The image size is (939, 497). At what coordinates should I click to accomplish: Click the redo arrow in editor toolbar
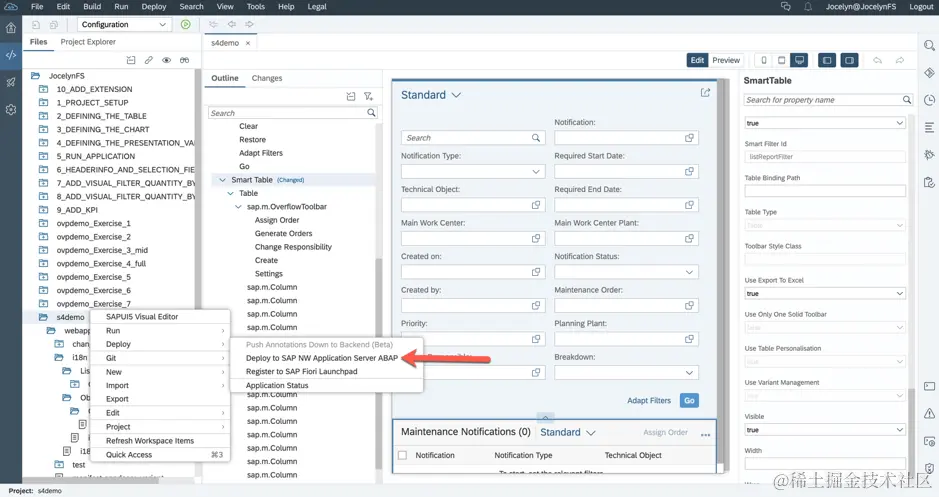click(899, 60)
